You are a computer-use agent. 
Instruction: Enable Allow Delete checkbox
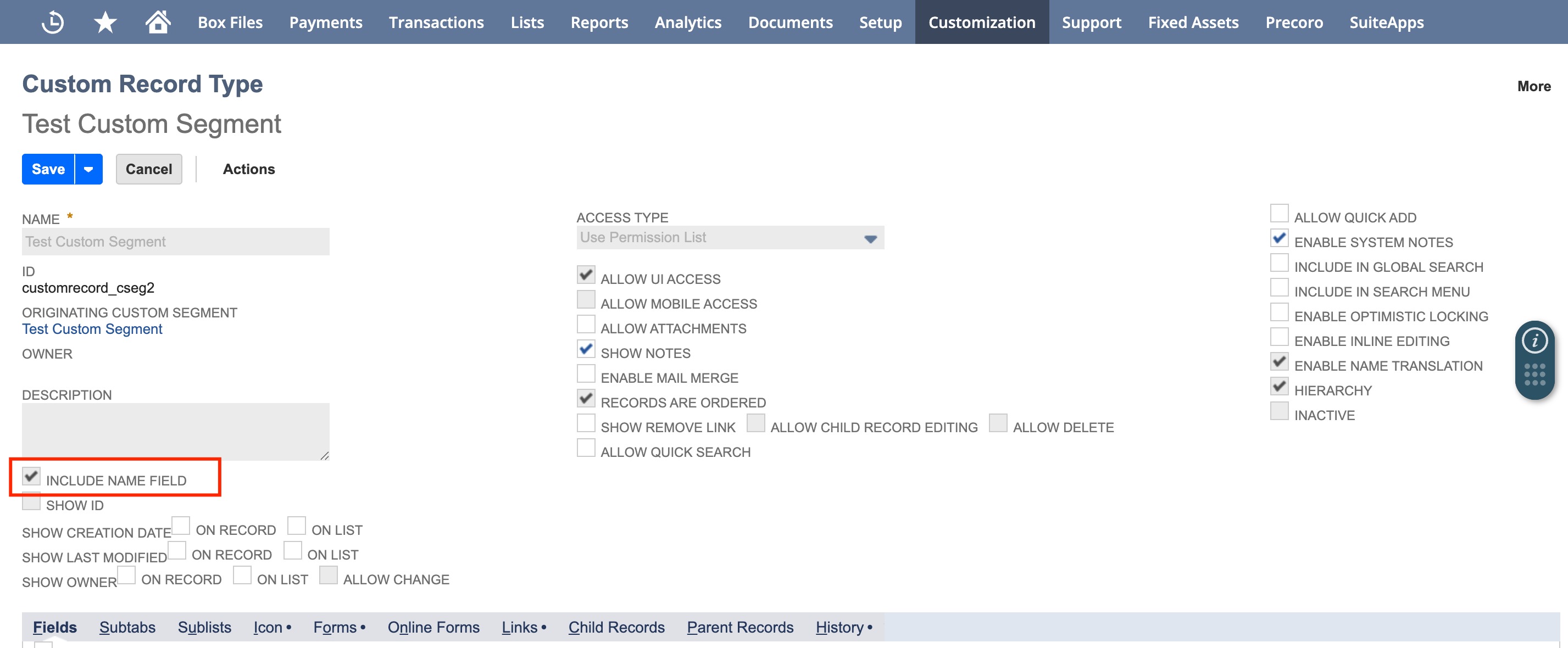(x=998, y=423)
